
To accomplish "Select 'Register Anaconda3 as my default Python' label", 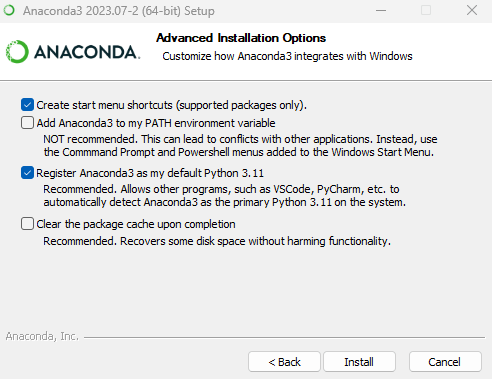I will click(150, 173).
